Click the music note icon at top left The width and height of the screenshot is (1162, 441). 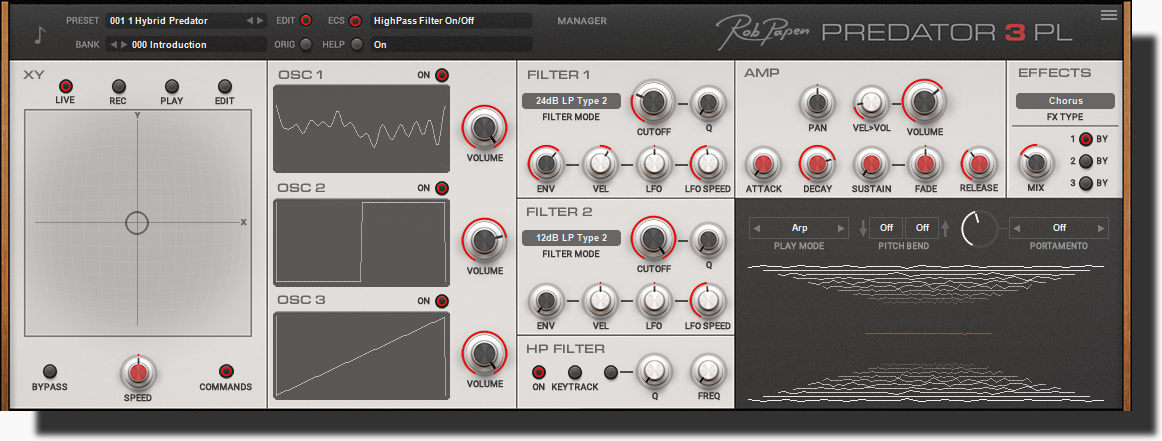pos(40,35)
